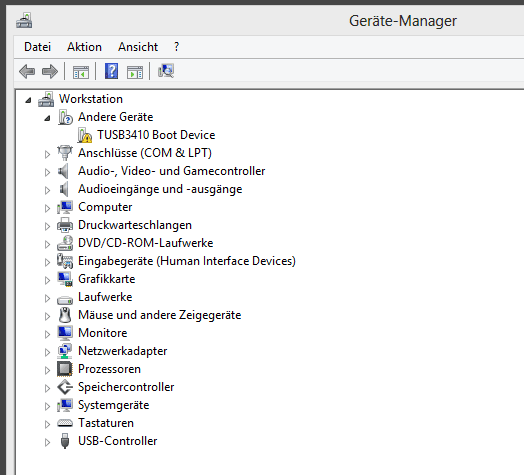The height and width of the screenshot is (475, 524).
Task: Toggle the action pane toolbar icon
Action: pos(135,72)
